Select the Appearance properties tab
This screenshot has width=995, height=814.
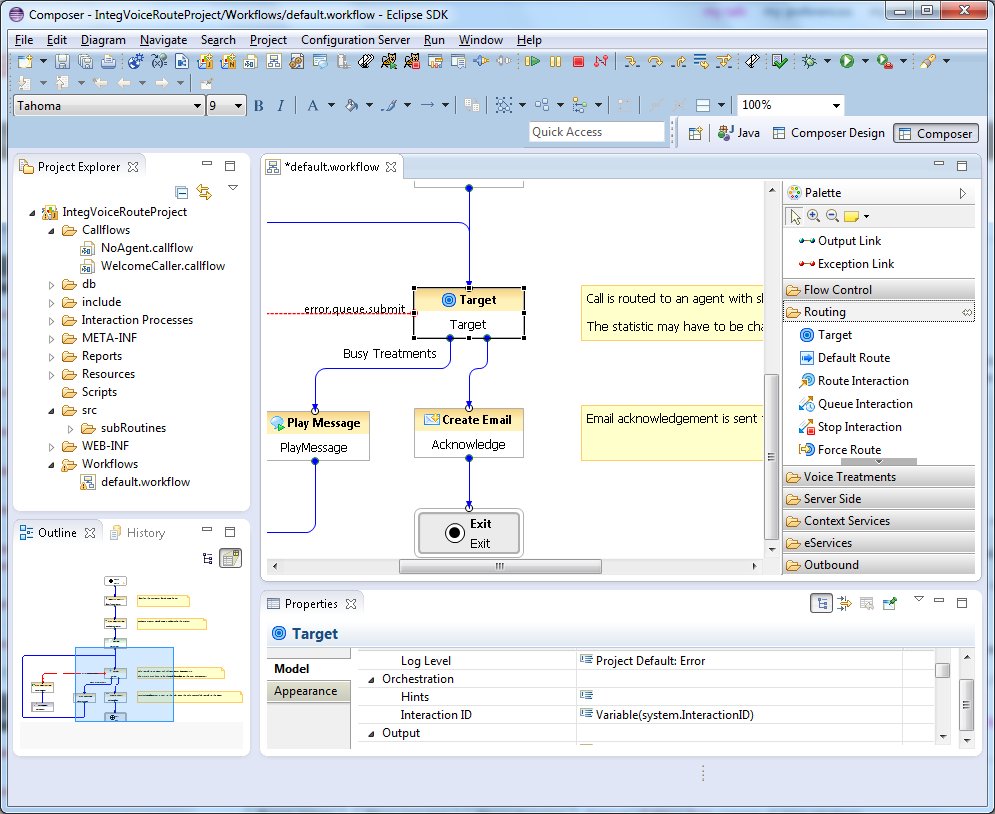308,691
